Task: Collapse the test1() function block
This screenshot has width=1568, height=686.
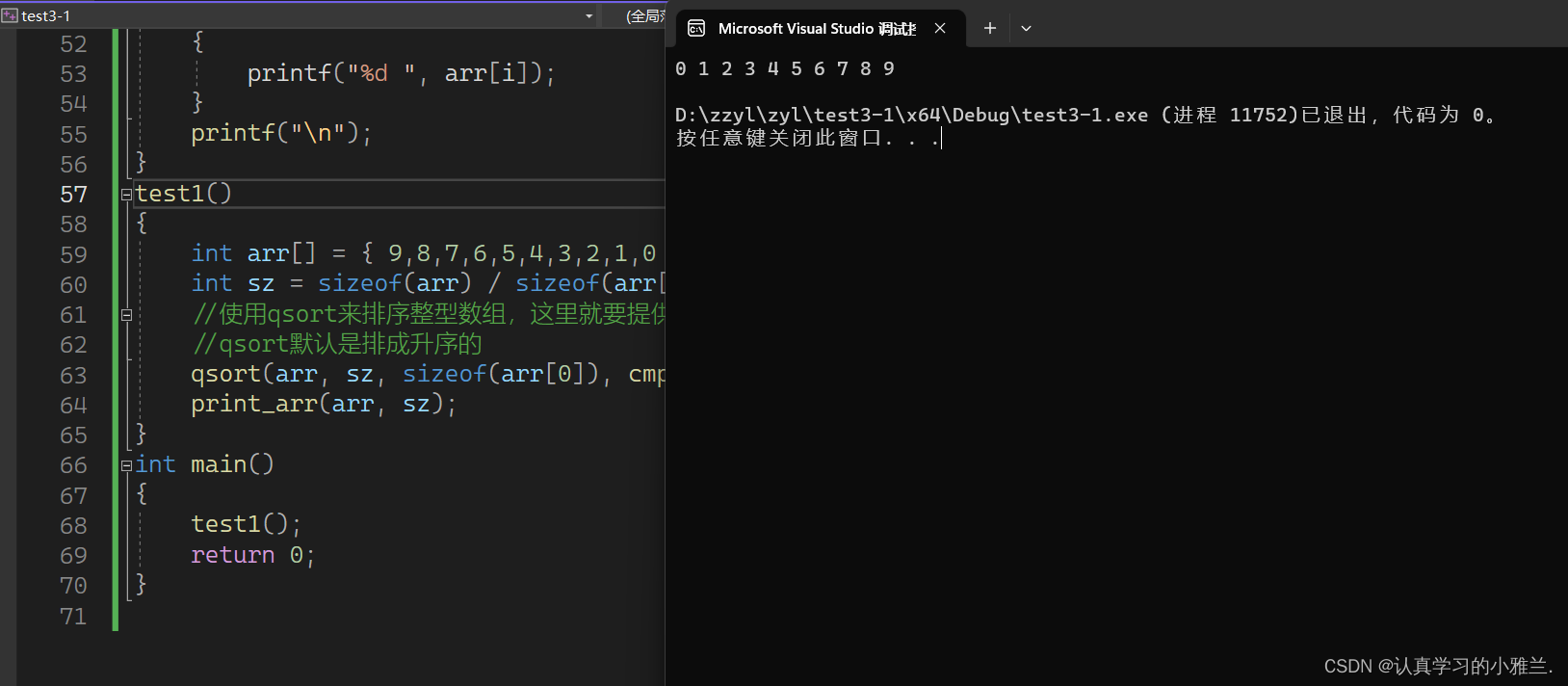Action: (x=126, y=195)
